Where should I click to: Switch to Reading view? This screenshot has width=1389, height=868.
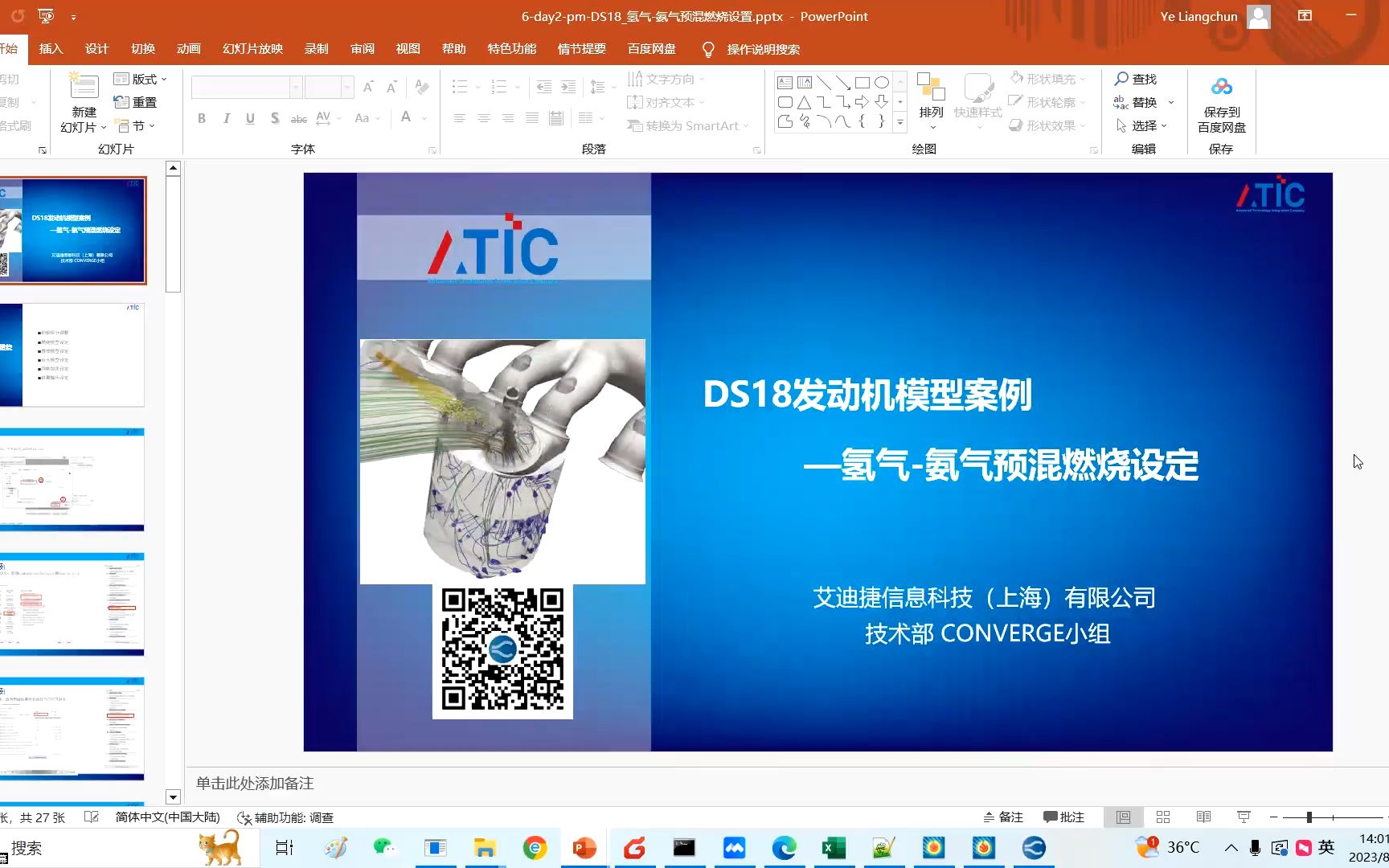[1203, 817]
